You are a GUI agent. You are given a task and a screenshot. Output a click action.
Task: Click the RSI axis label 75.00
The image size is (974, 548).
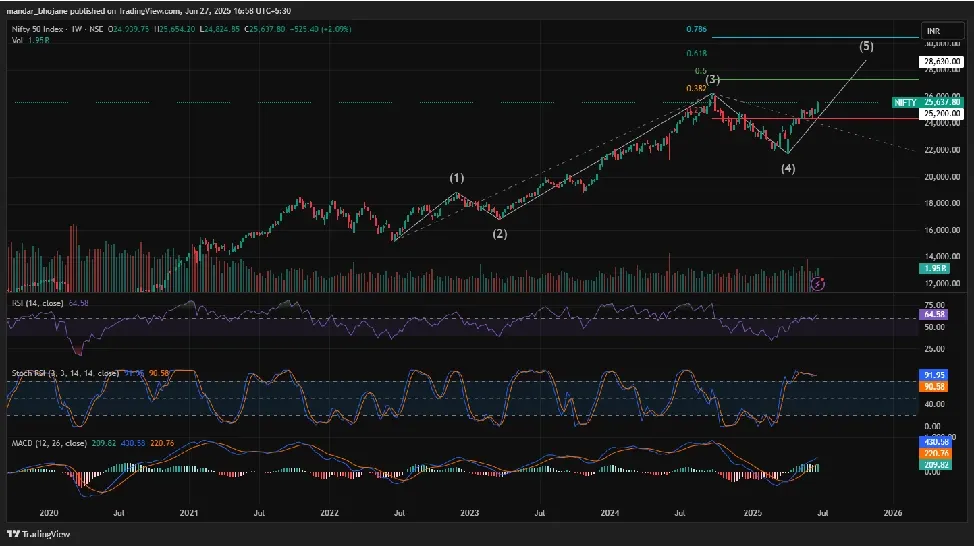935,305
